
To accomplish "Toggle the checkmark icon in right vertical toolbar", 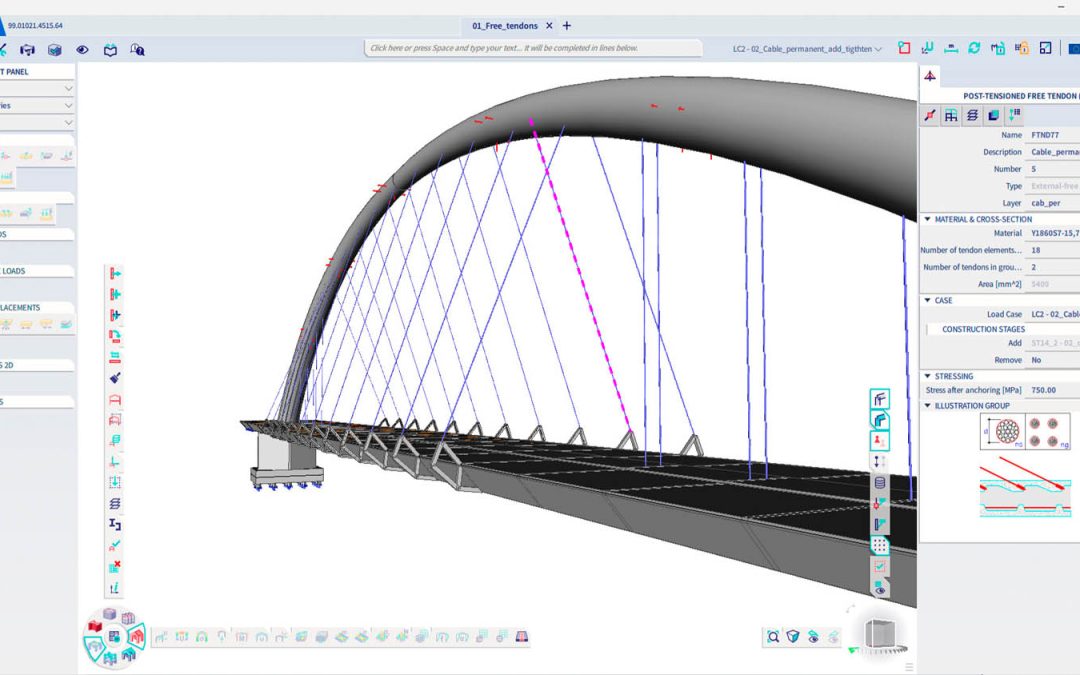I will 880,567.
